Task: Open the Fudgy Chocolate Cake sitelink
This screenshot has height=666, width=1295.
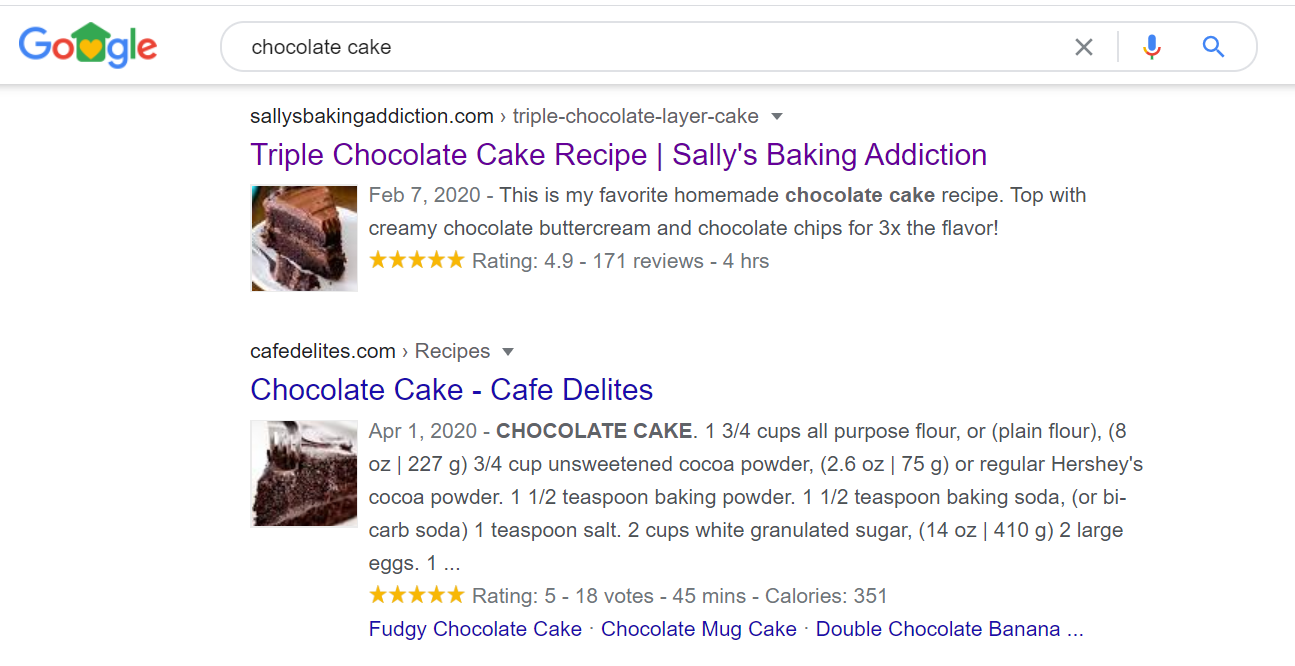Action: point(475,629)
